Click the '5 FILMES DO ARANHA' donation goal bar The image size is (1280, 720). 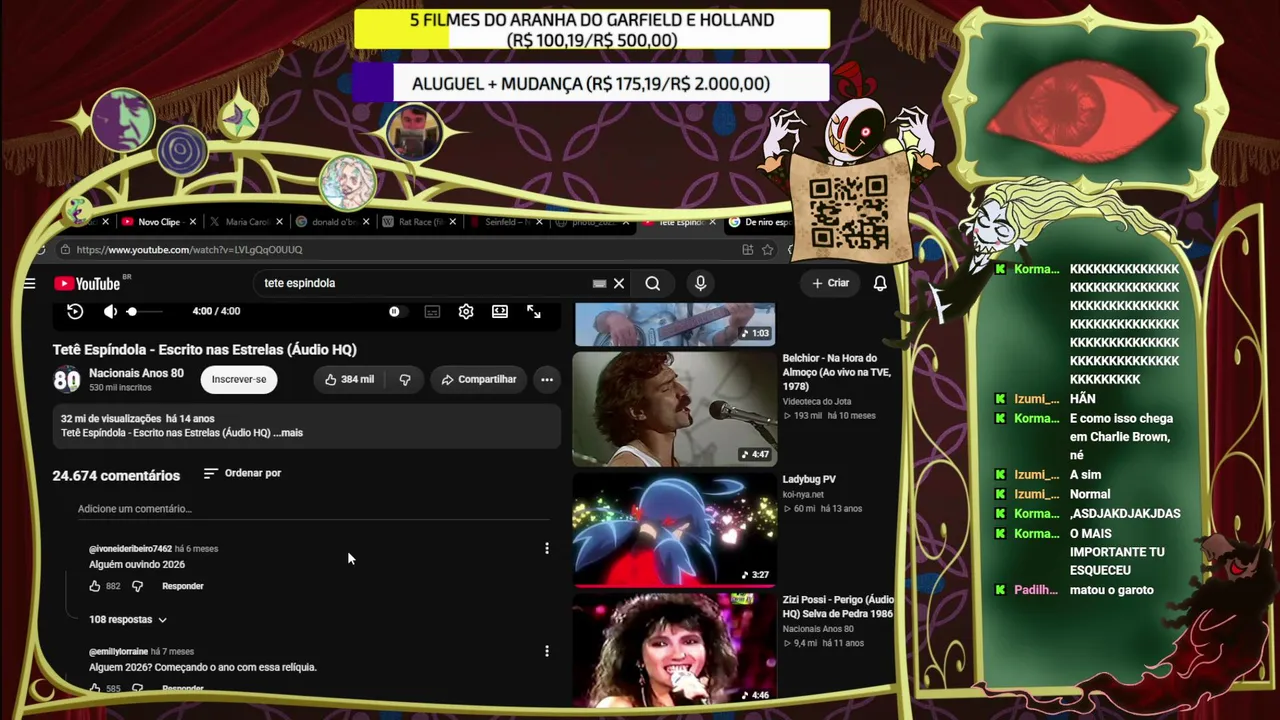(x=591, y=30)
